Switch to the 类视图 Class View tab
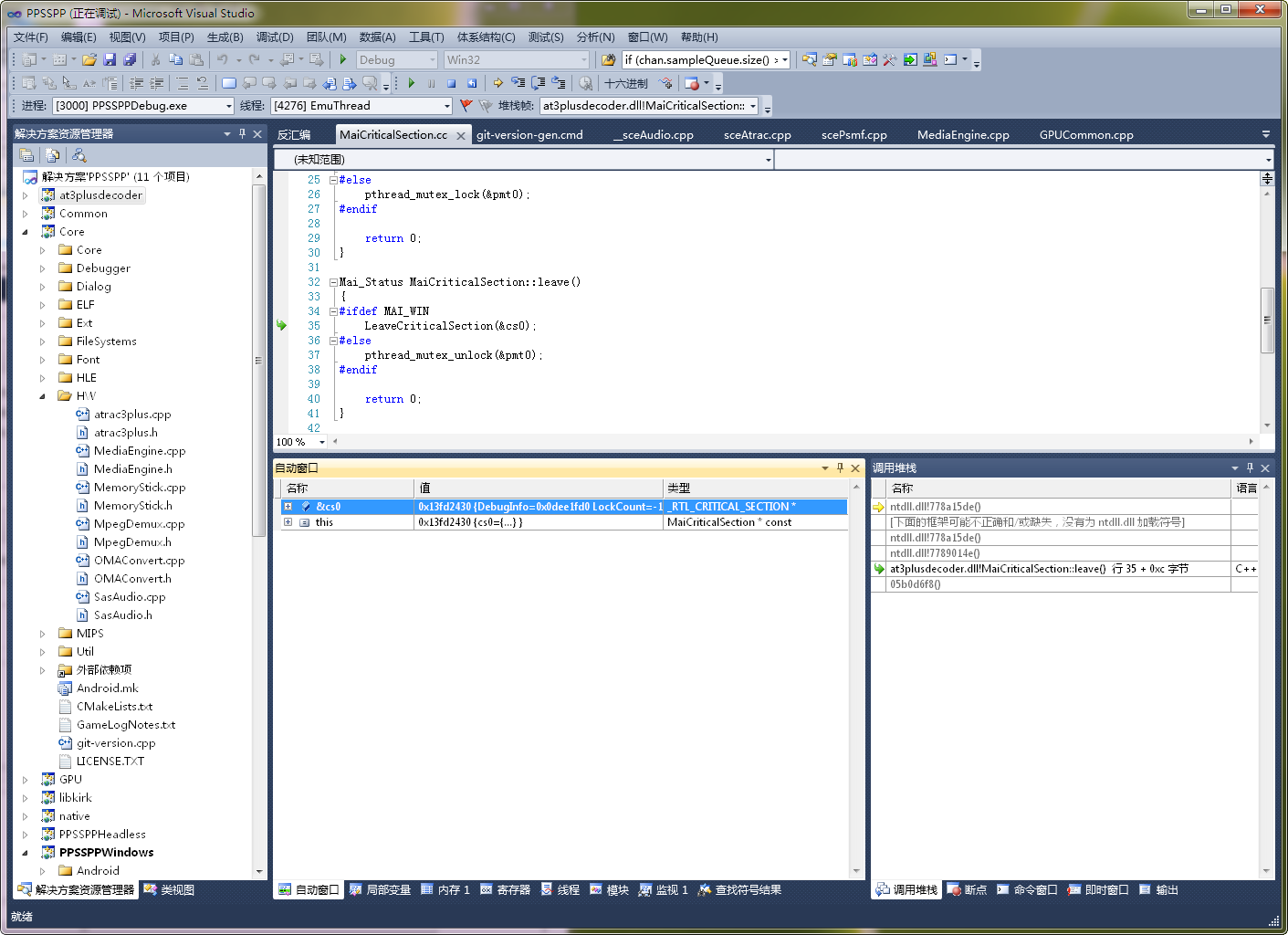 point(169,890)
